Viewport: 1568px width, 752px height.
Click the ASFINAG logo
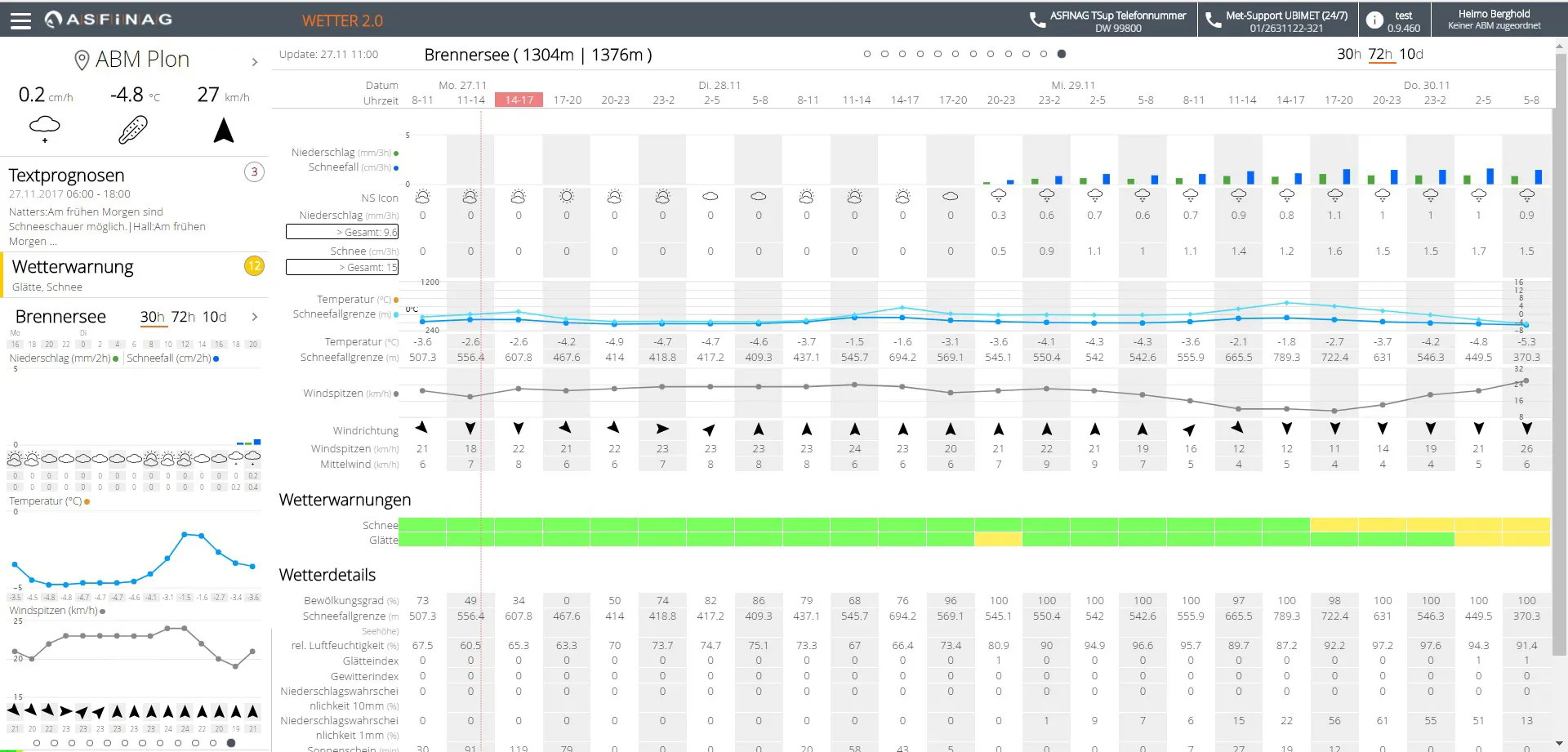click(109, 19)
